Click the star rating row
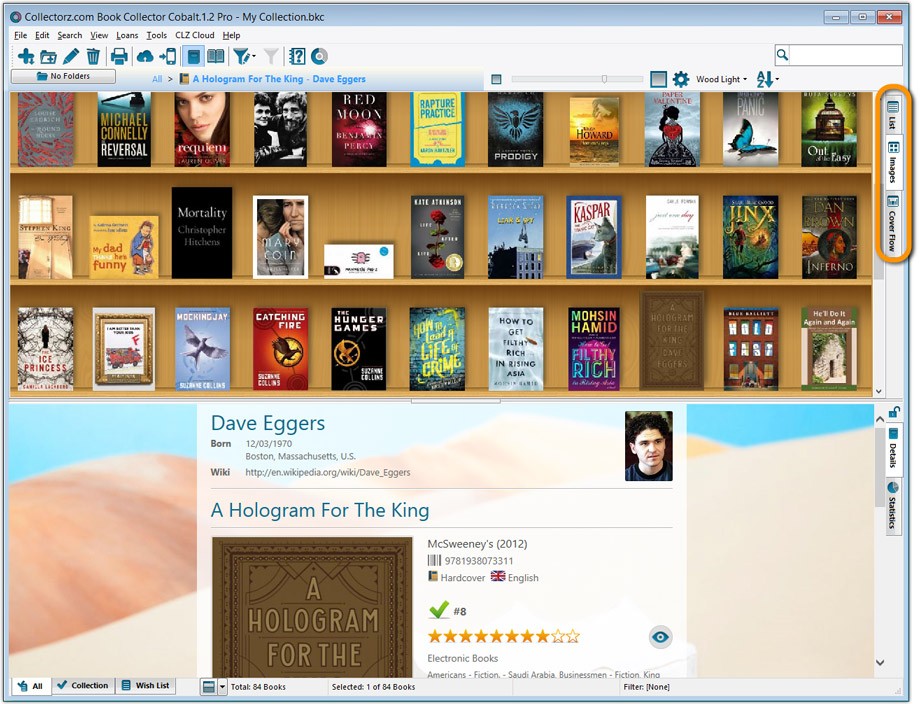Viewport: 920px width, 704px height. (503, 636)
